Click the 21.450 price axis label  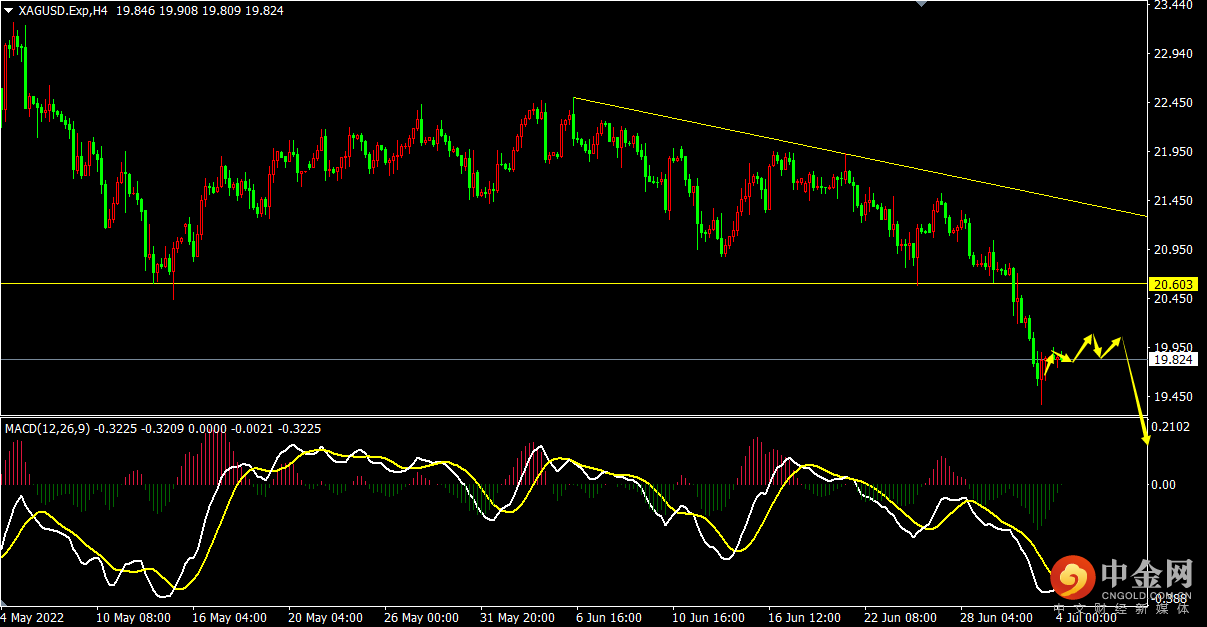[x=1174, y=201]
